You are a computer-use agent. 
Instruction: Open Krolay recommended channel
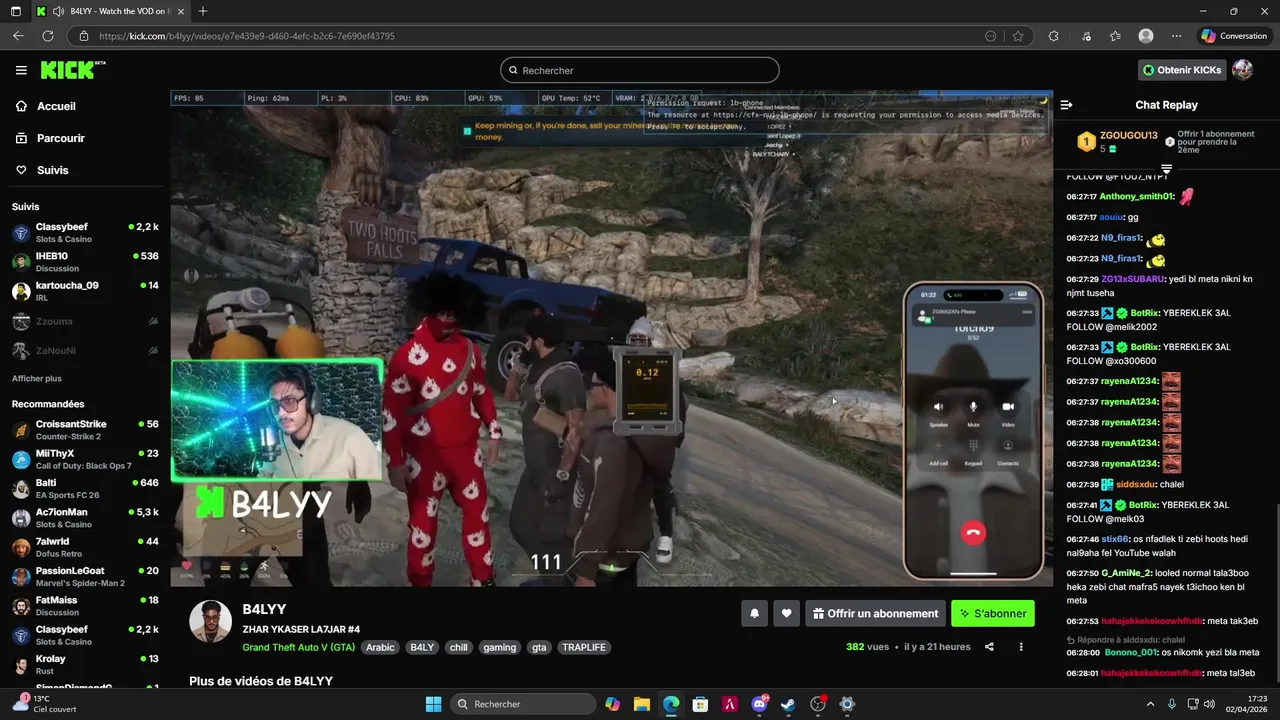[x=85, y=665]
